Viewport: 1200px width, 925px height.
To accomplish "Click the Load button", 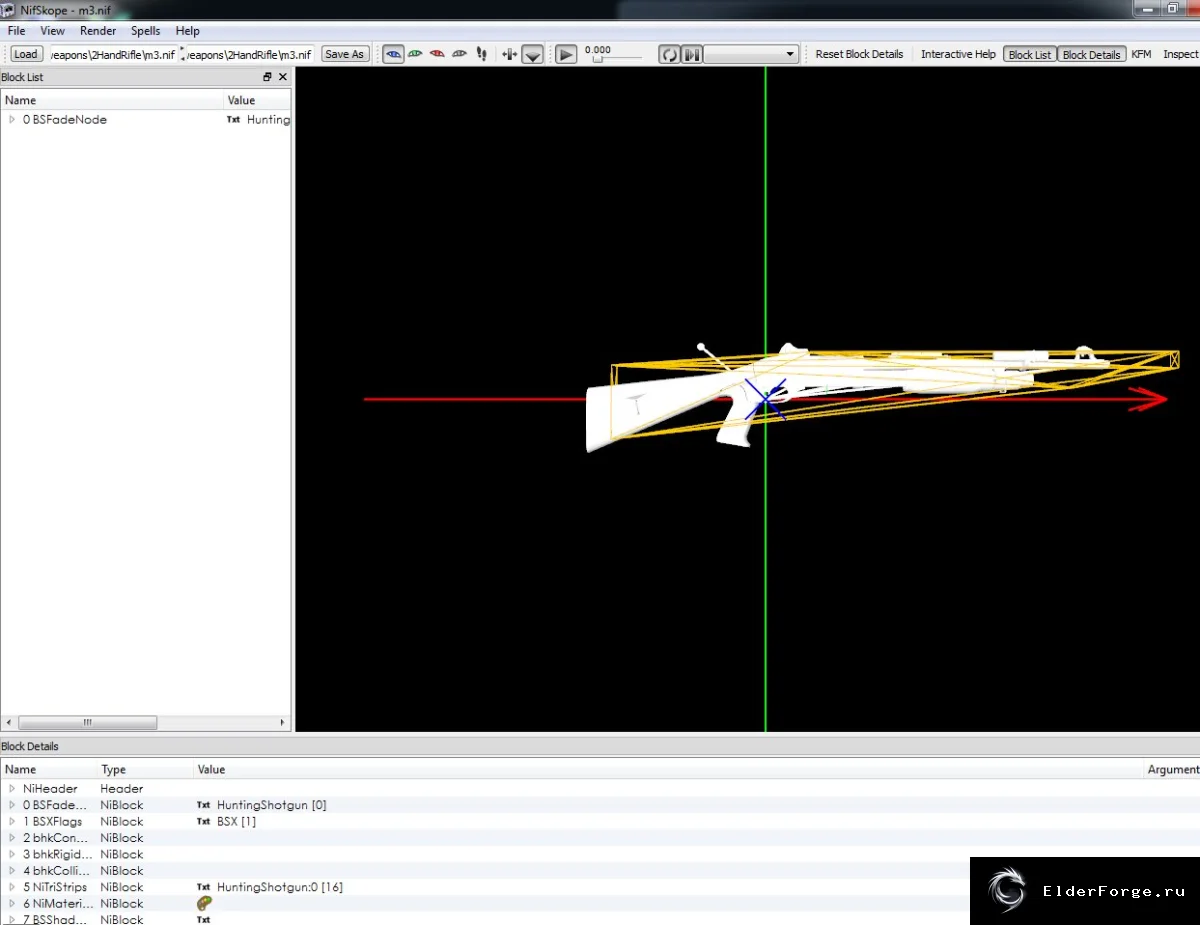I will click(x=26, y=54).
